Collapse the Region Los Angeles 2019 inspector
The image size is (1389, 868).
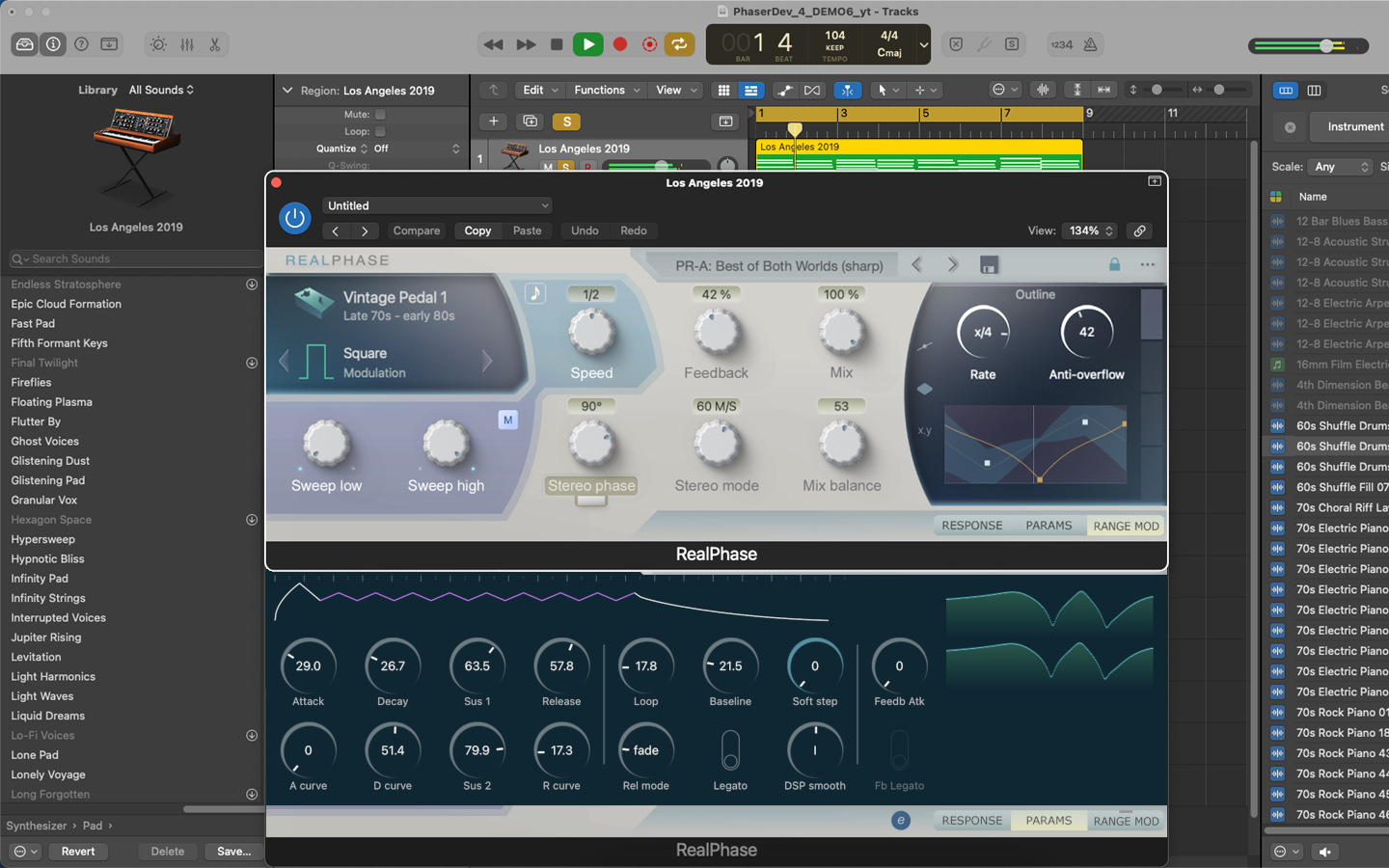coord(286,91)
